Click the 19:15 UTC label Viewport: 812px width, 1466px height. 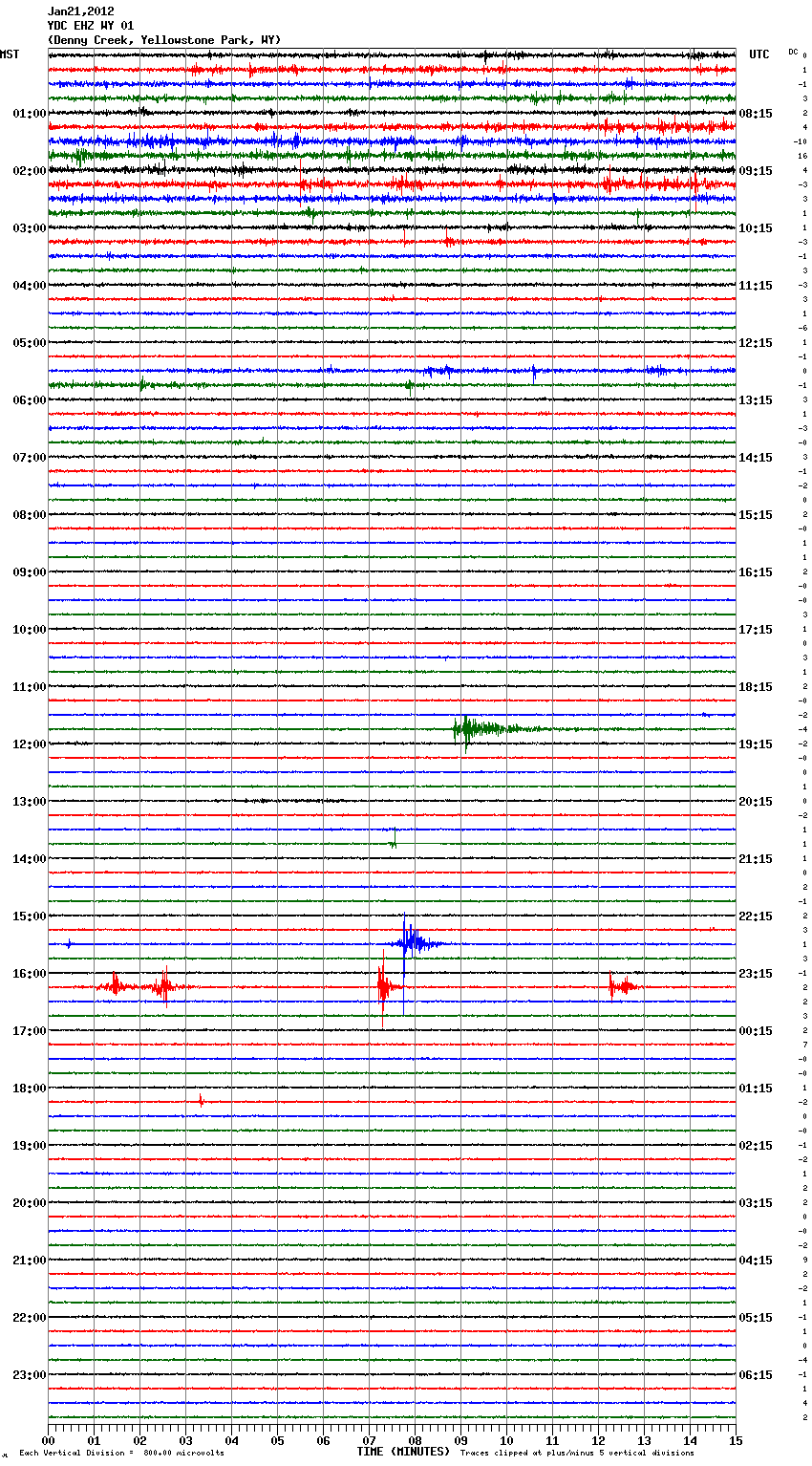click(756, 744)
